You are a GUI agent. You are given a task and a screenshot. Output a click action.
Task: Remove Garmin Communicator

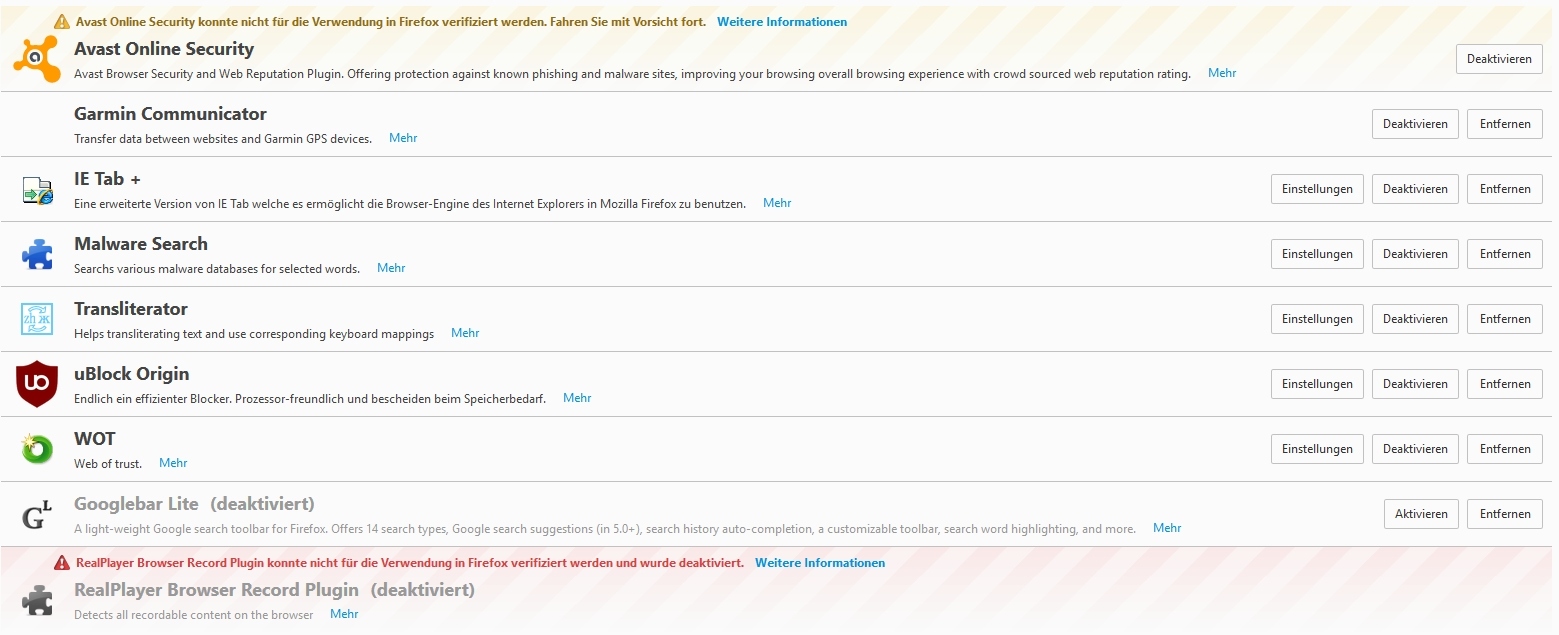tap(1505, 124)
